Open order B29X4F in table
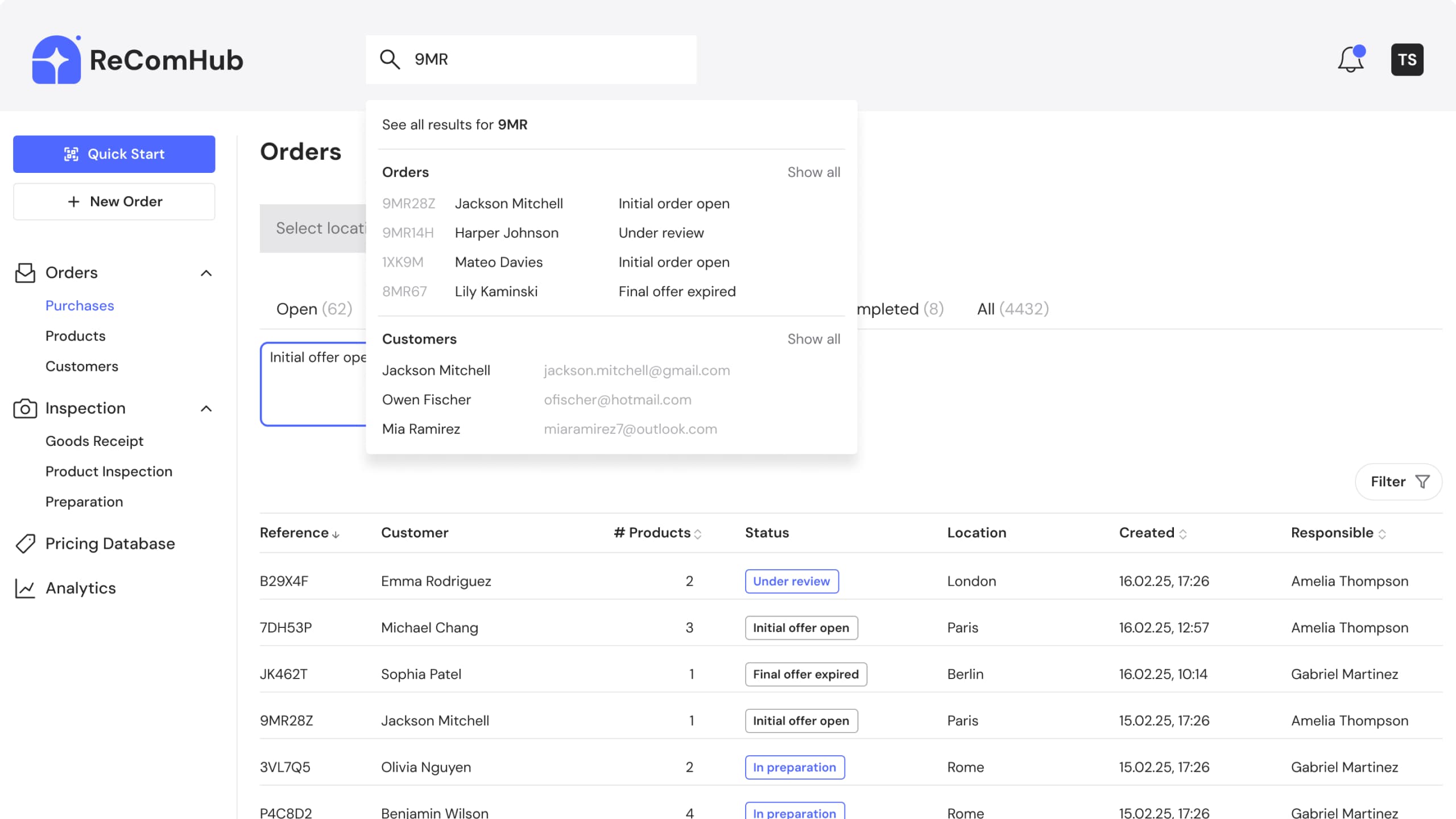The width and height of the screenshot is (1456, 819). pyautogui.click(x=284, y=581)
